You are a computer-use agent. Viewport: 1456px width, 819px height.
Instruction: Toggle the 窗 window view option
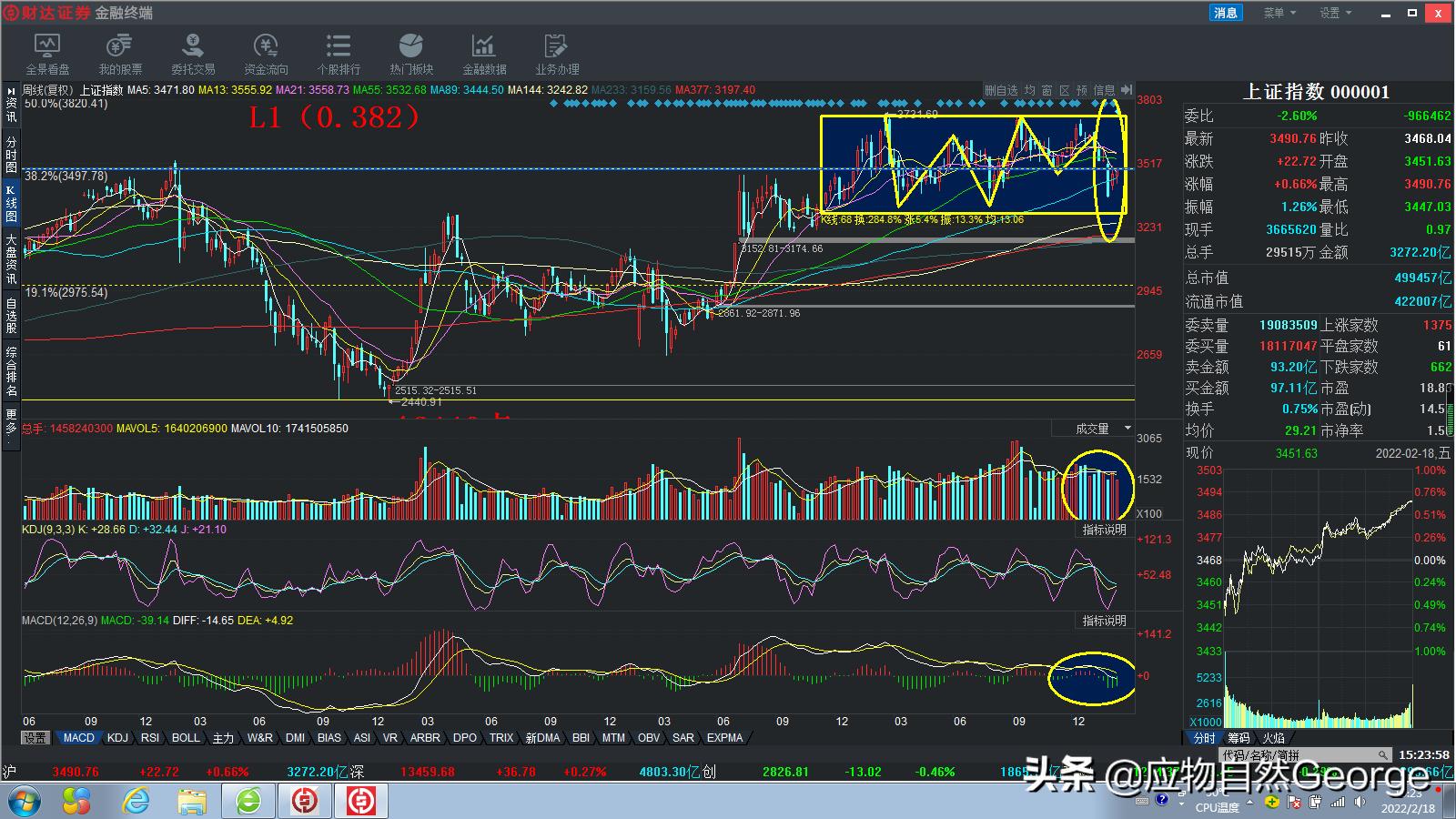(1046, 90)
